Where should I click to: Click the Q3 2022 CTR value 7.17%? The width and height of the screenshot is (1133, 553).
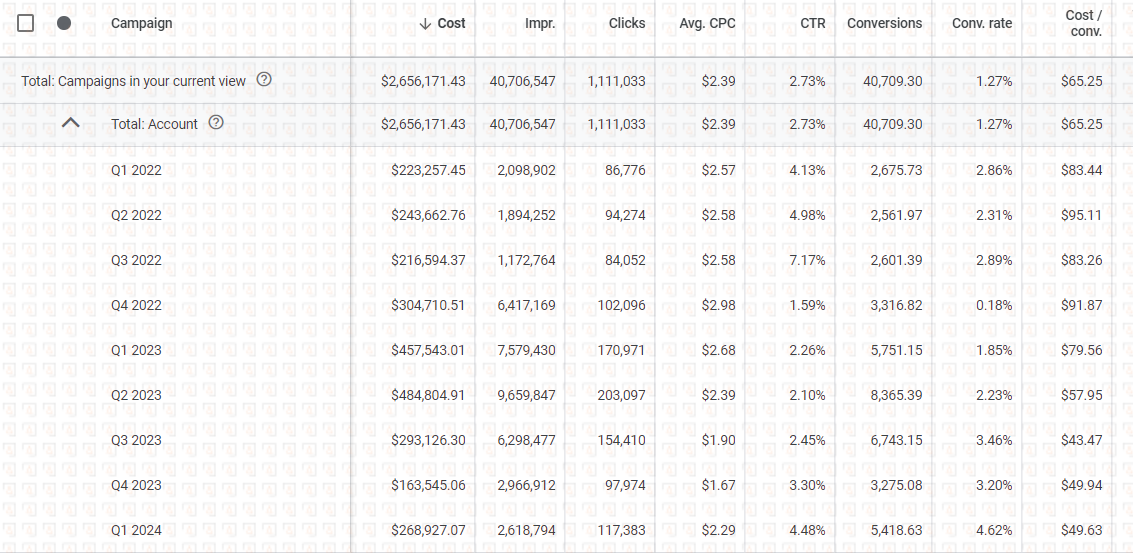click(807, 260)
